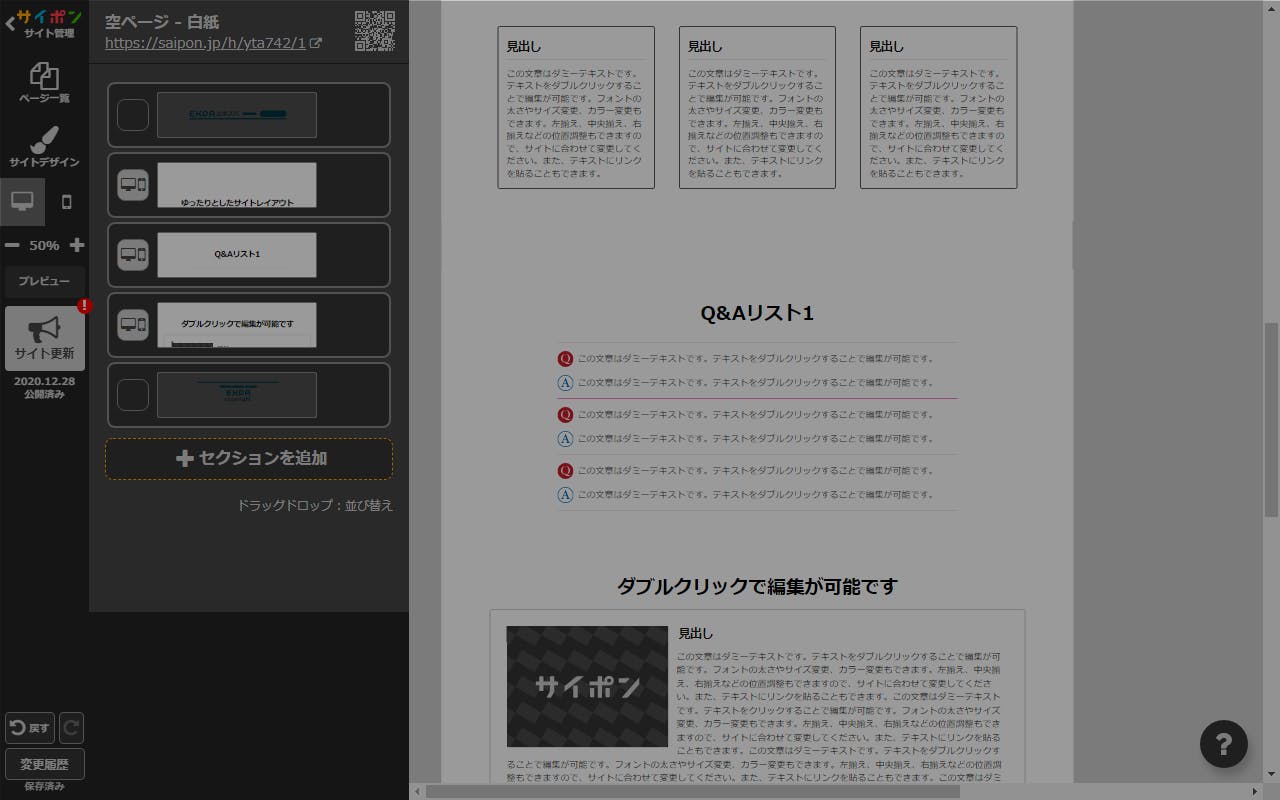
Task: Switch to mobile view mode
Action: [x=67, y=202]
